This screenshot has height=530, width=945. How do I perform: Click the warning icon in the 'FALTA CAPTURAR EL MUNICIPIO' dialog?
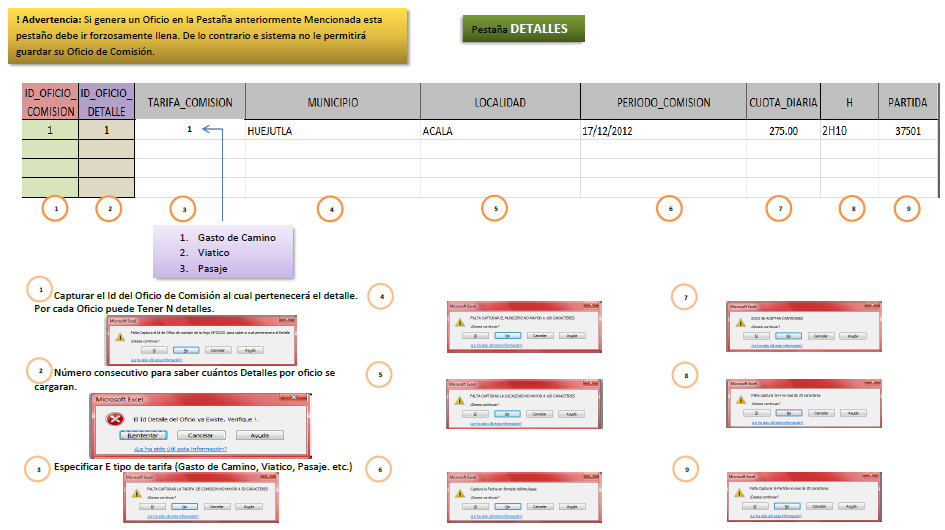459,323
